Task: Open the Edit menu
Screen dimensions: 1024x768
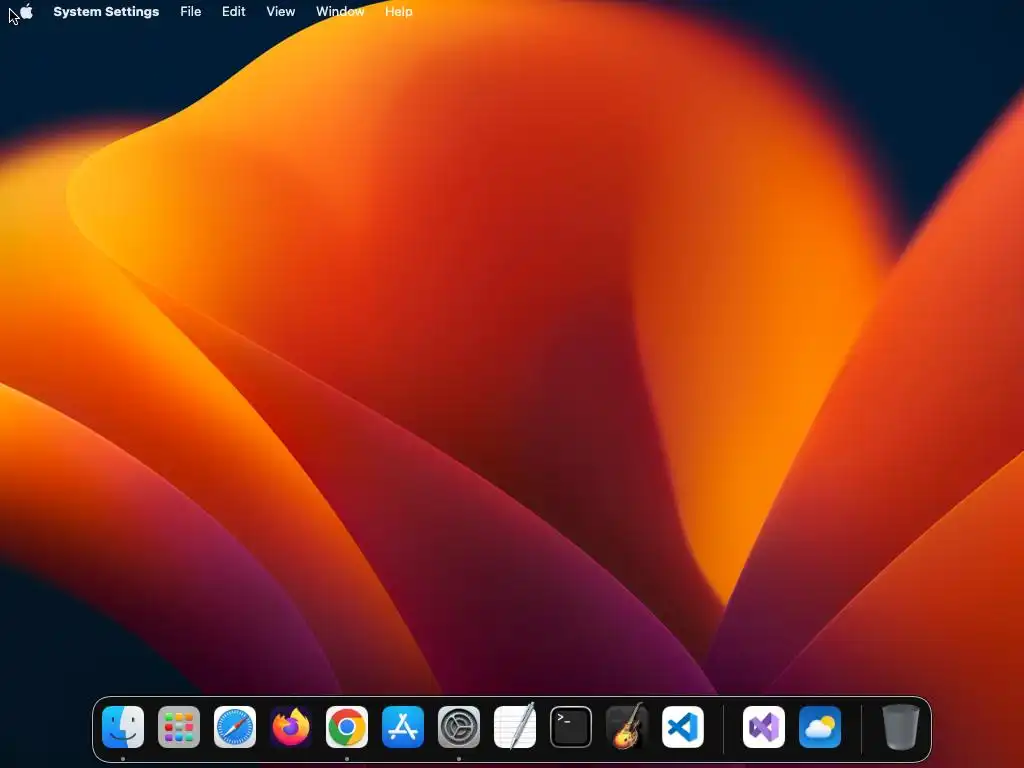Action: (234, 12)
